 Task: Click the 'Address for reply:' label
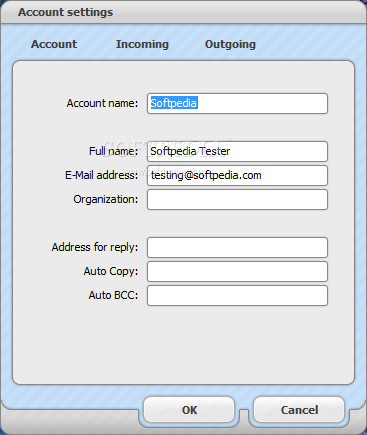coord(95,247)
